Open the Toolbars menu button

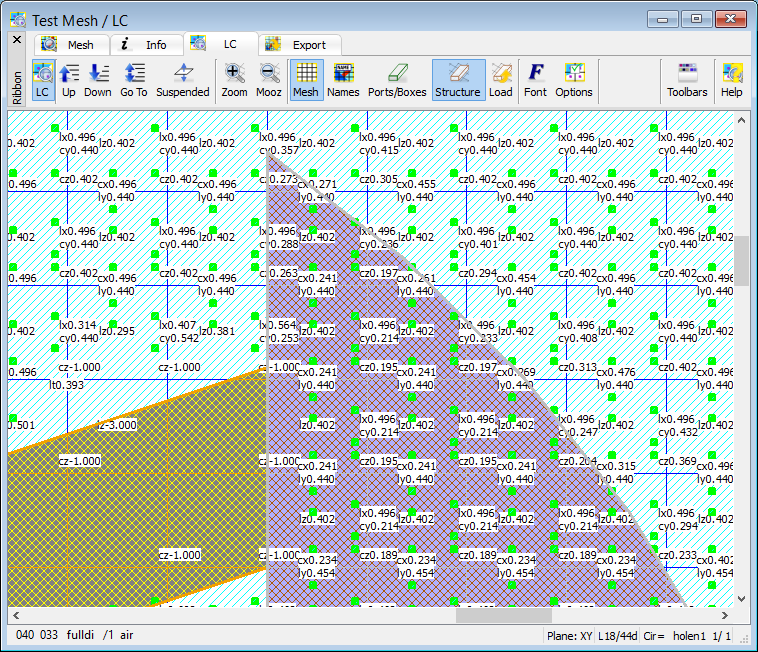(687, 80)
